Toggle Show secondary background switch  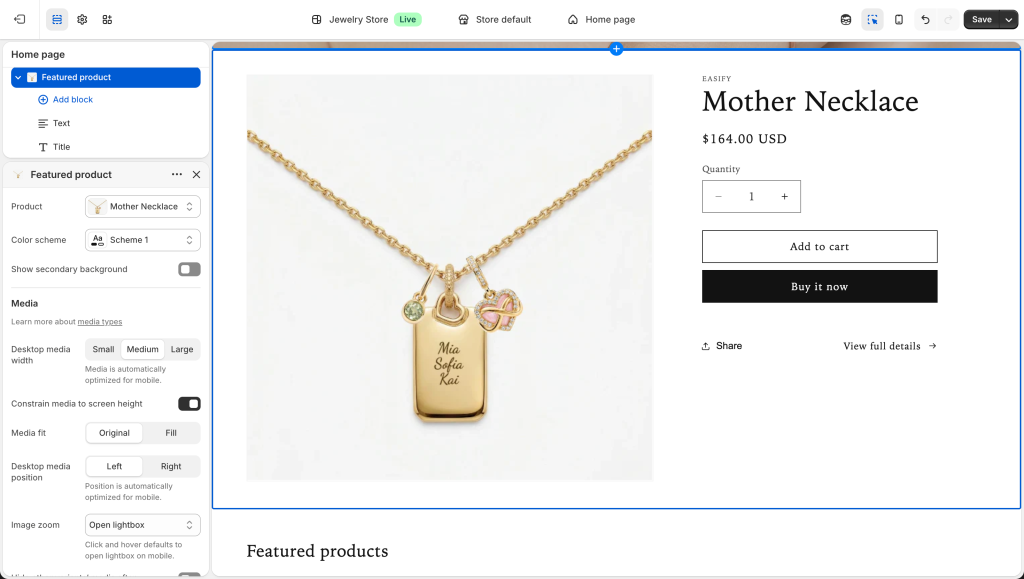pyautogui.click(x=189, y=269)
